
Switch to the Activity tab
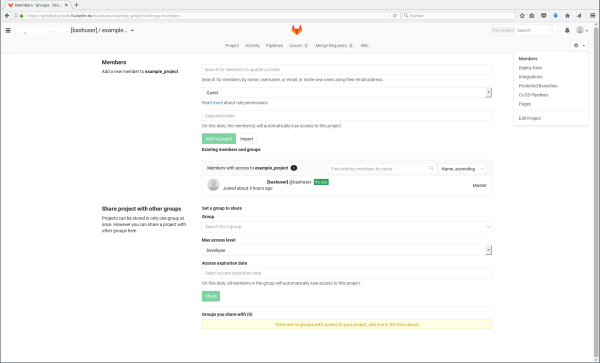(252, 46)
